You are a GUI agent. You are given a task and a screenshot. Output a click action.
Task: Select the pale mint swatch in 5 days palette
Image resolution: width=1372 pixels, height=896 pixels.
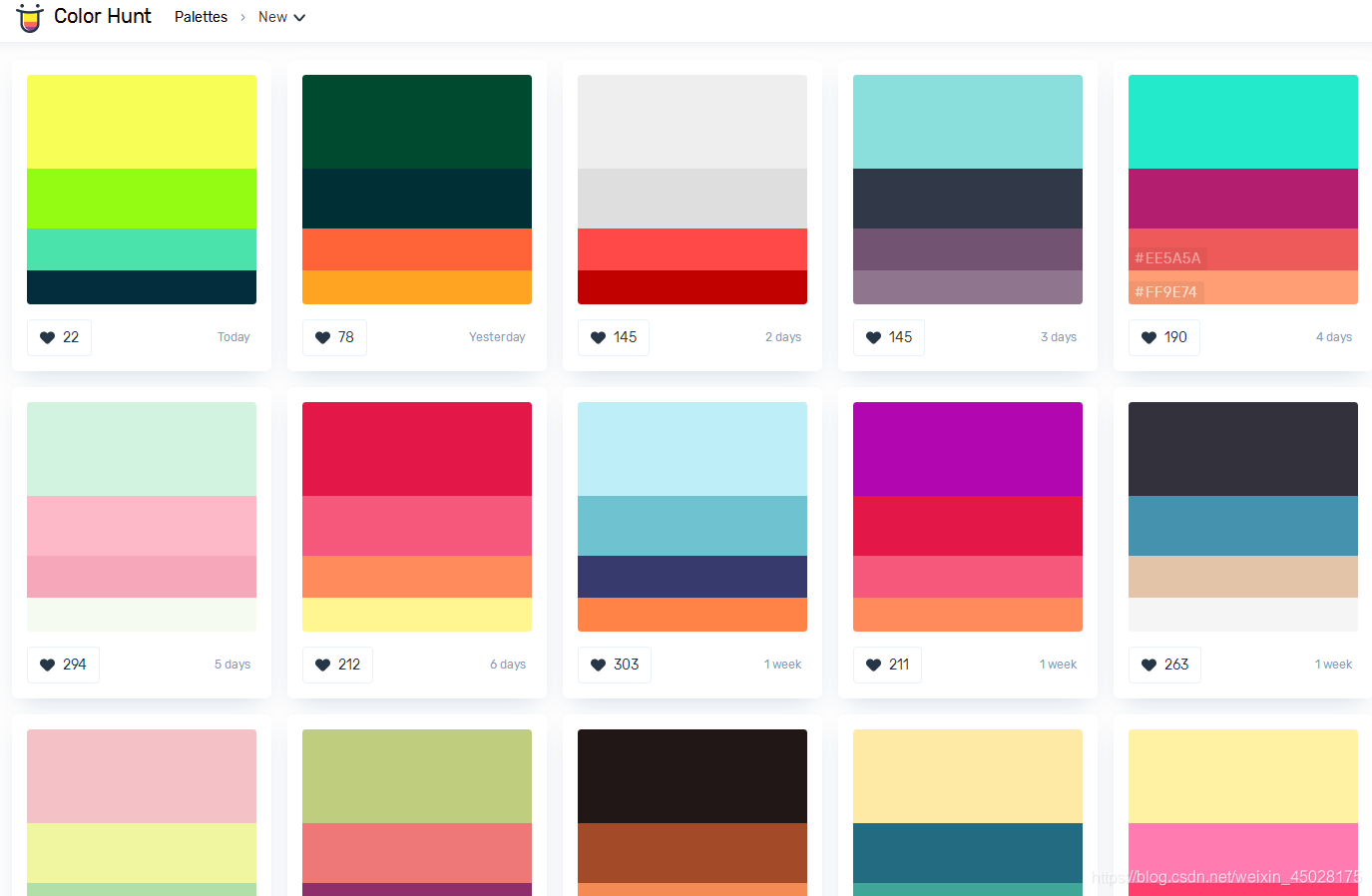point(142,449)
